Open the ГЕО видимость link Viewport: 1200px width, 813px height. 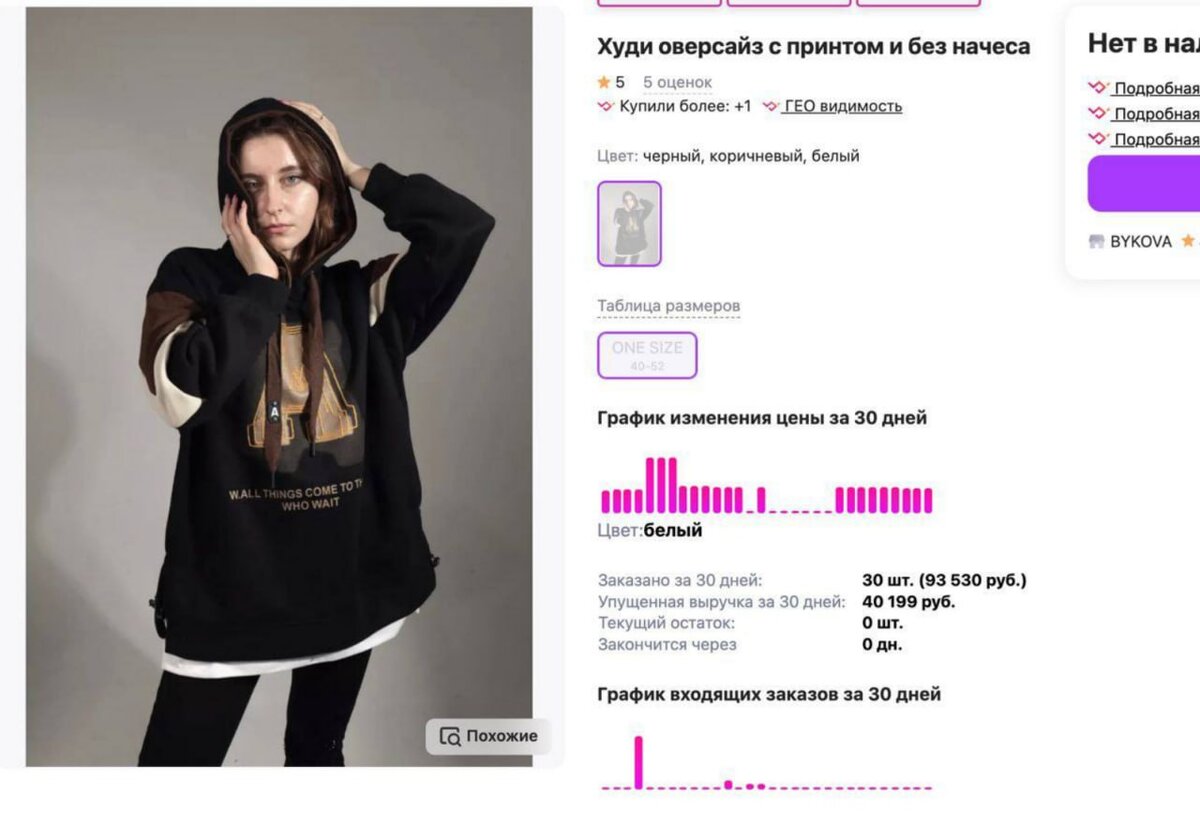(843, 106)
